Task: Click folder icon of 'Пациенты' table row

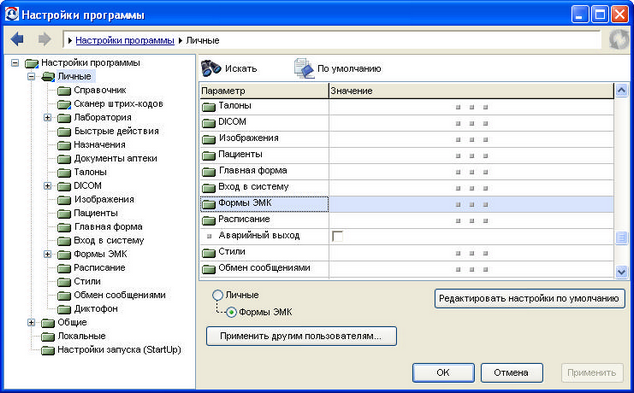Action: (x=209, y=155)
